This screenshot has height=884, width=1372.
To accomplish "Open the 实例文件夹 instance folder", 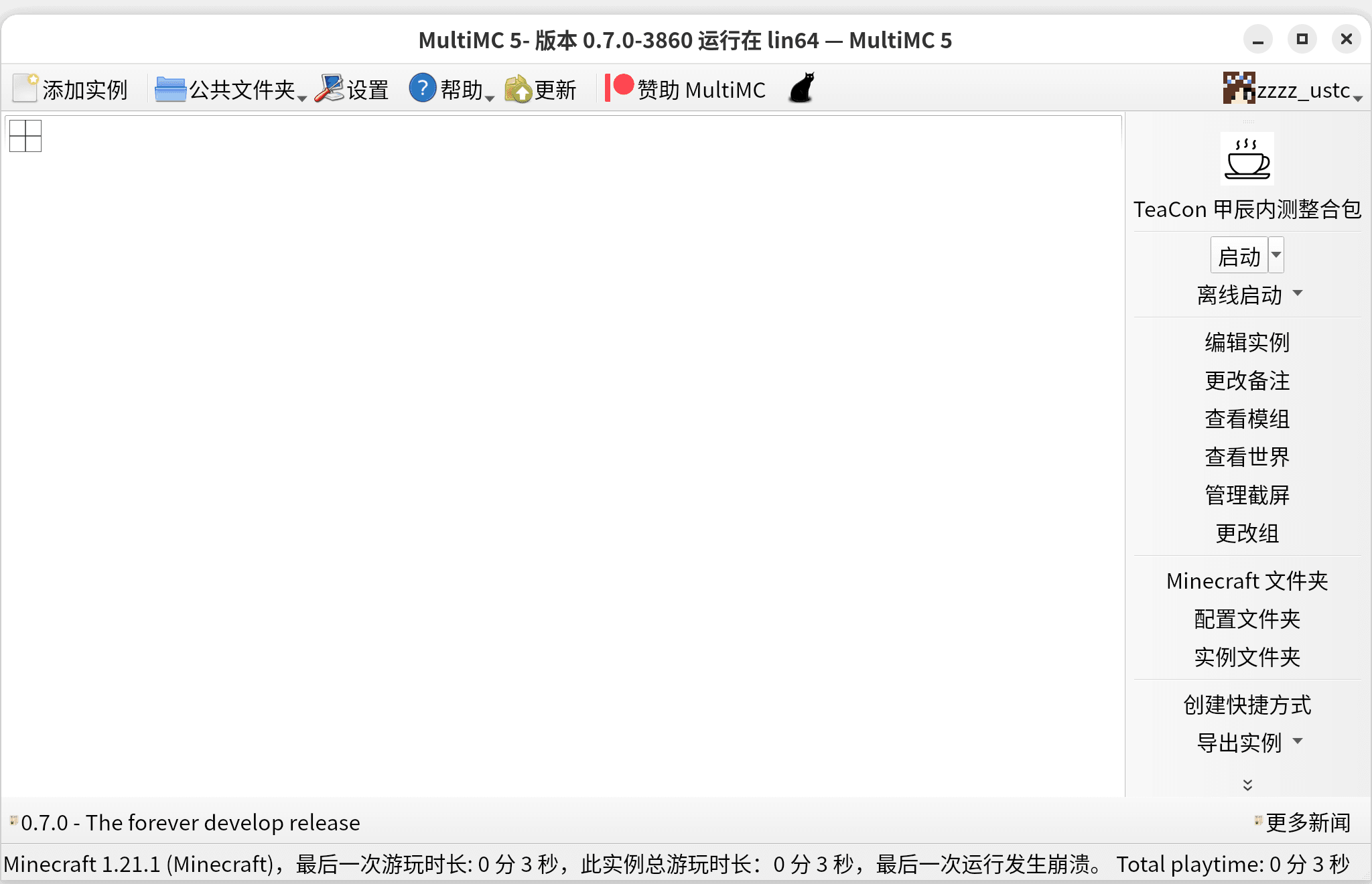I will tap(1247, 657).
